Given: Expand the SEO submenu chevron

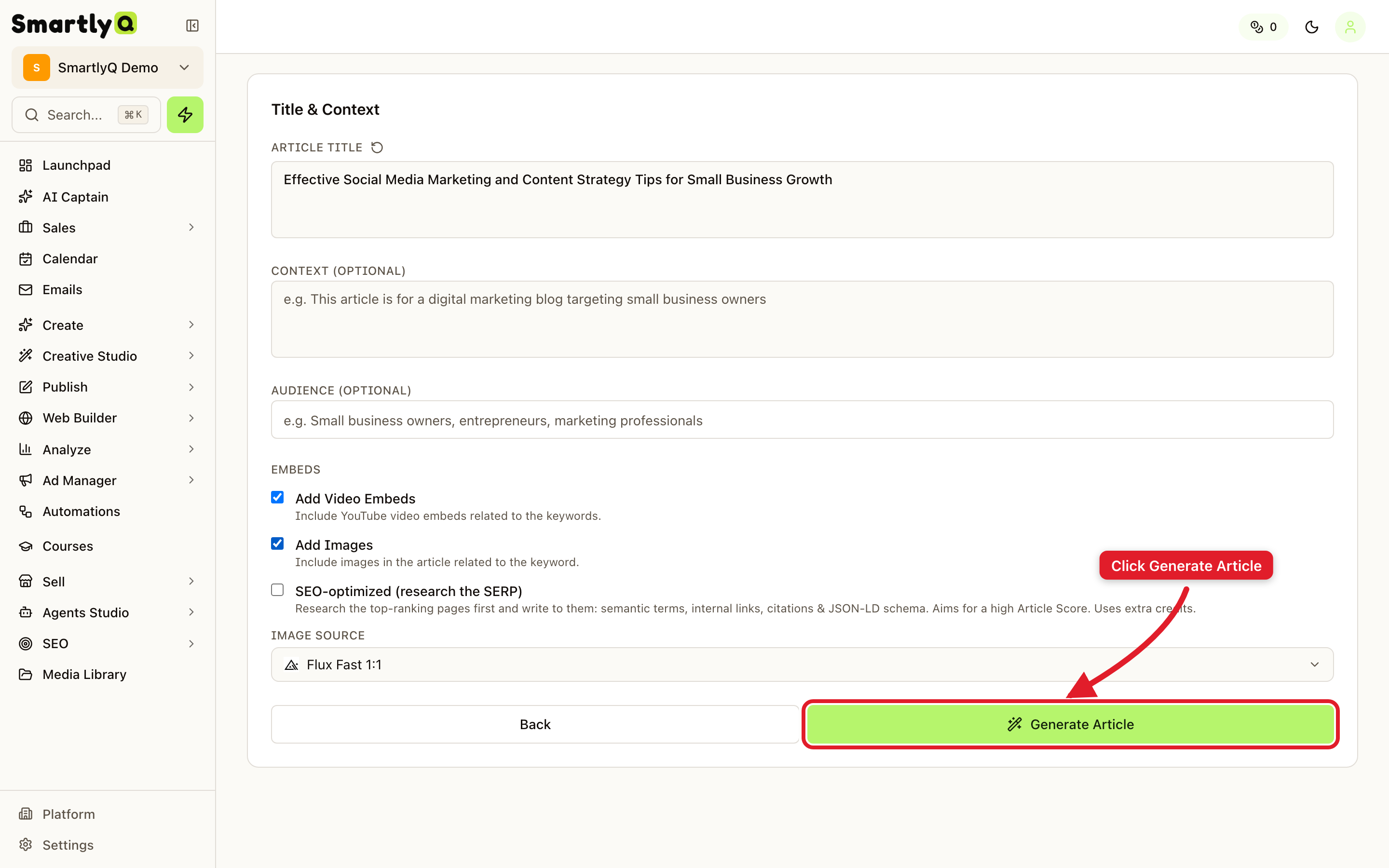Looking at the screenshot, I should [x=191, y=644].
